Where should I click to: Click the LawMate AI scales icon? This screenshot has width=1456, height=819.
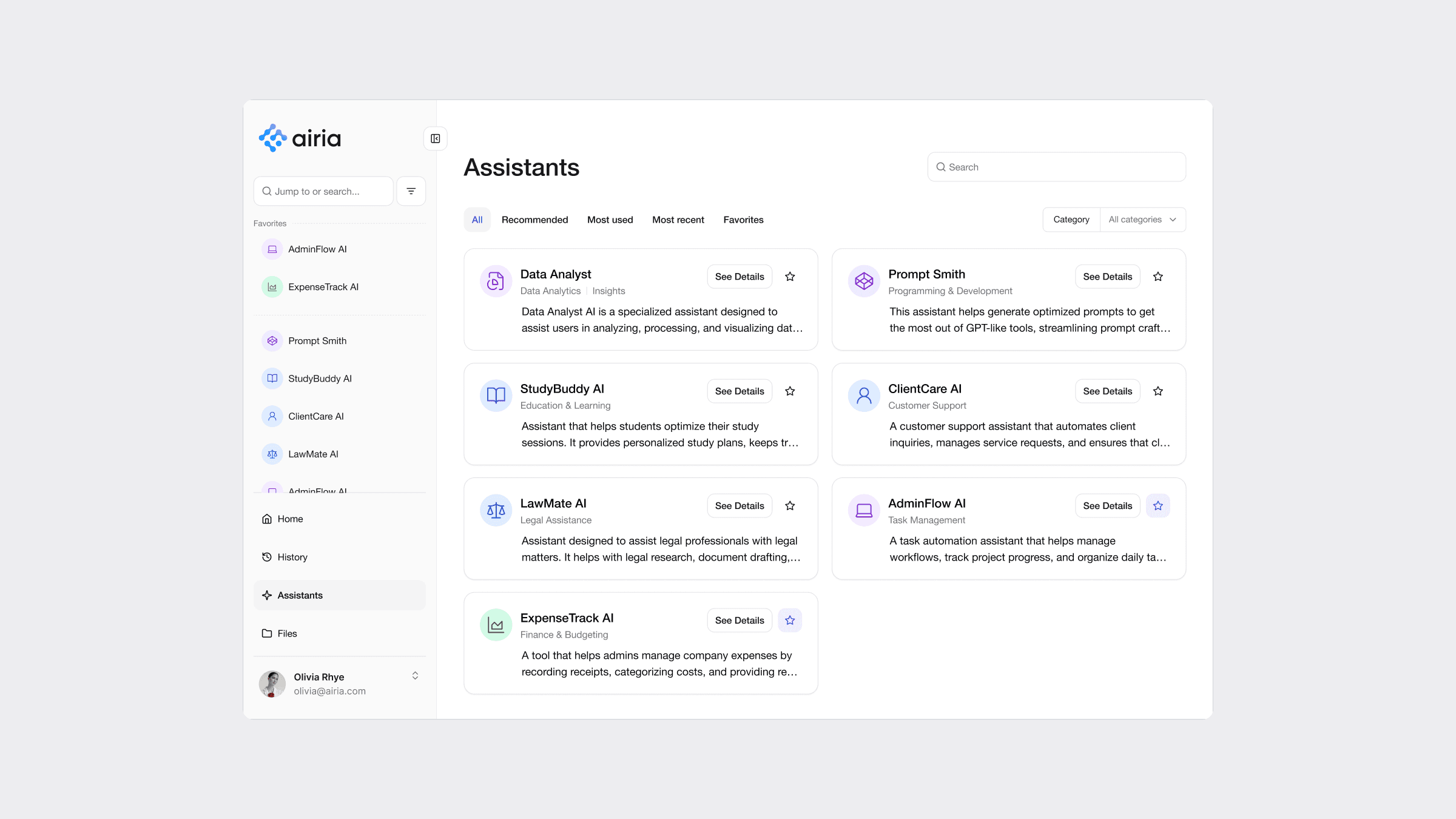(x=496, y=510)
